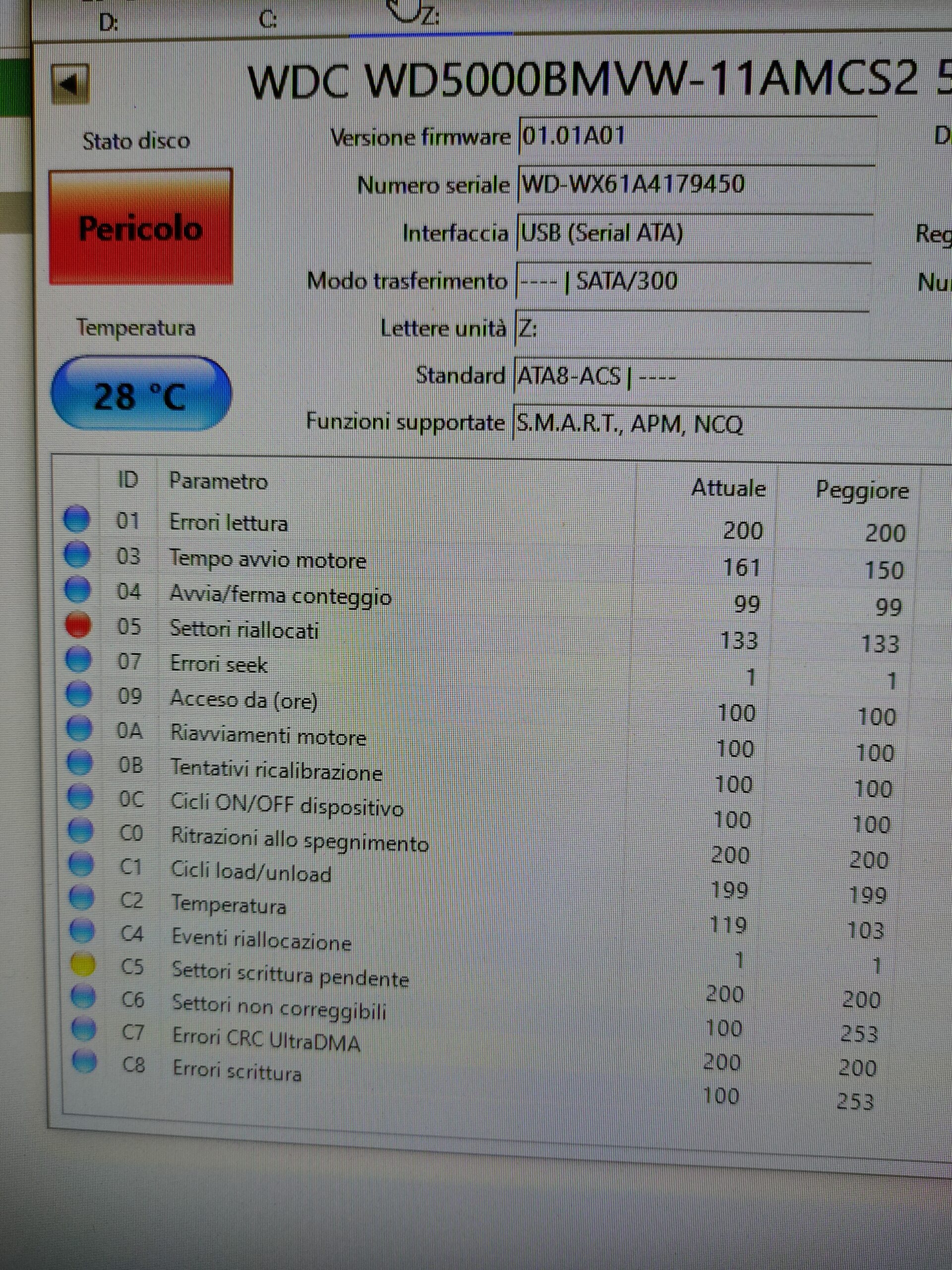
Task: Click the status dot for Settori non correggibili
Action: 83,997
